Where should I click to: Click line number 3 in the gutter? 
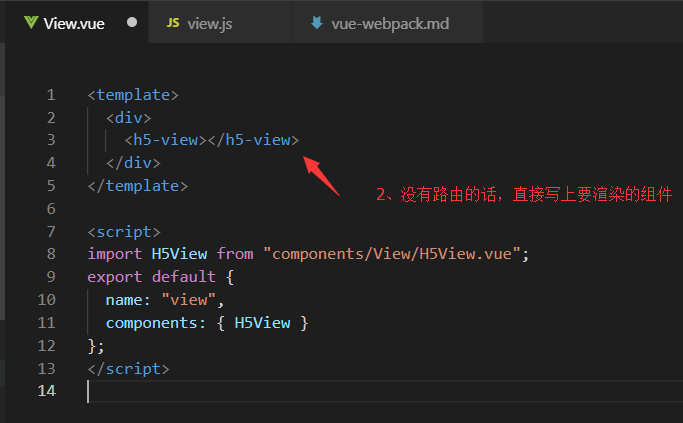pyautogui.click(x=51, y=140)
